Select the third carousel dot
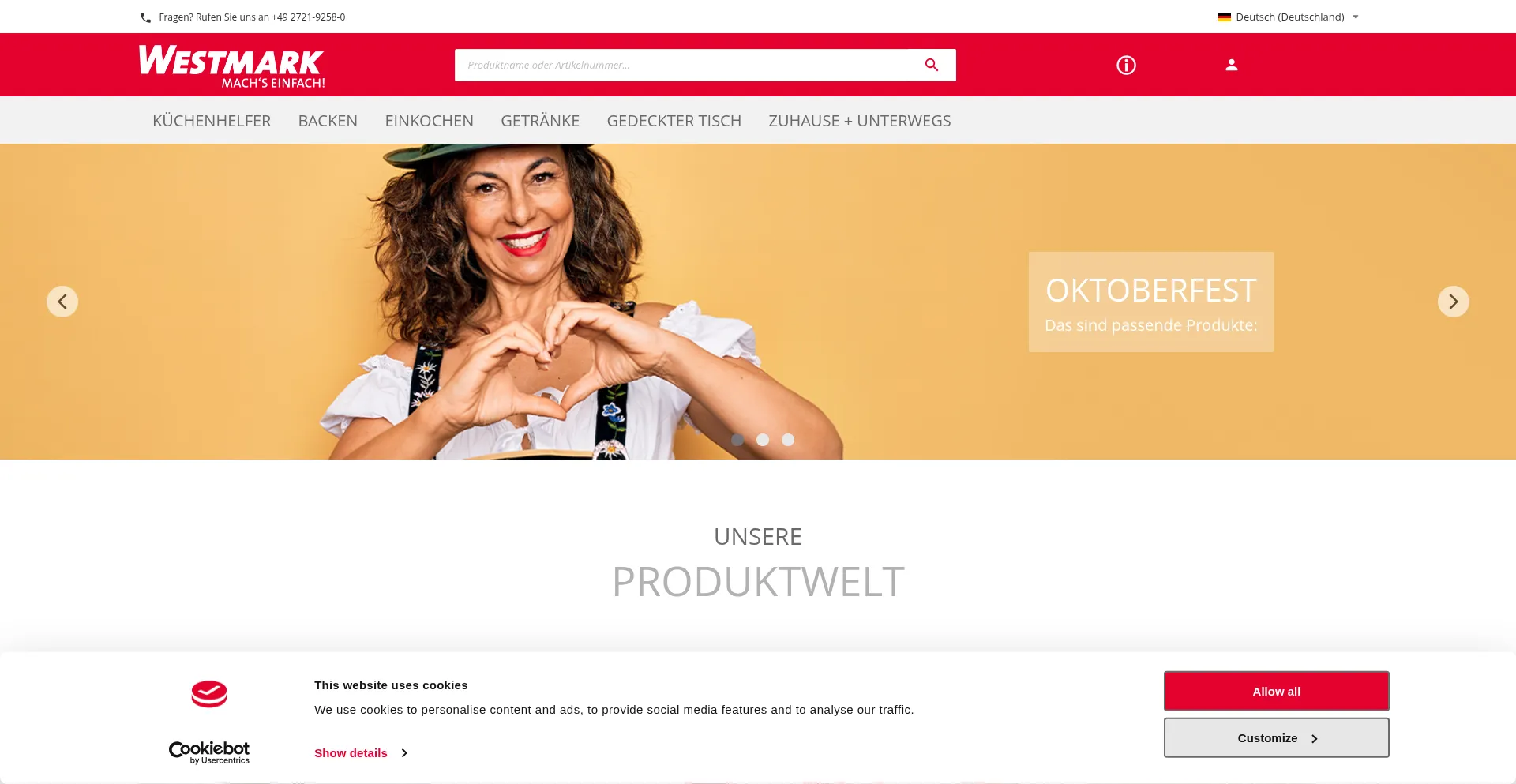The image size is (1516, 784). coord(788,440)
